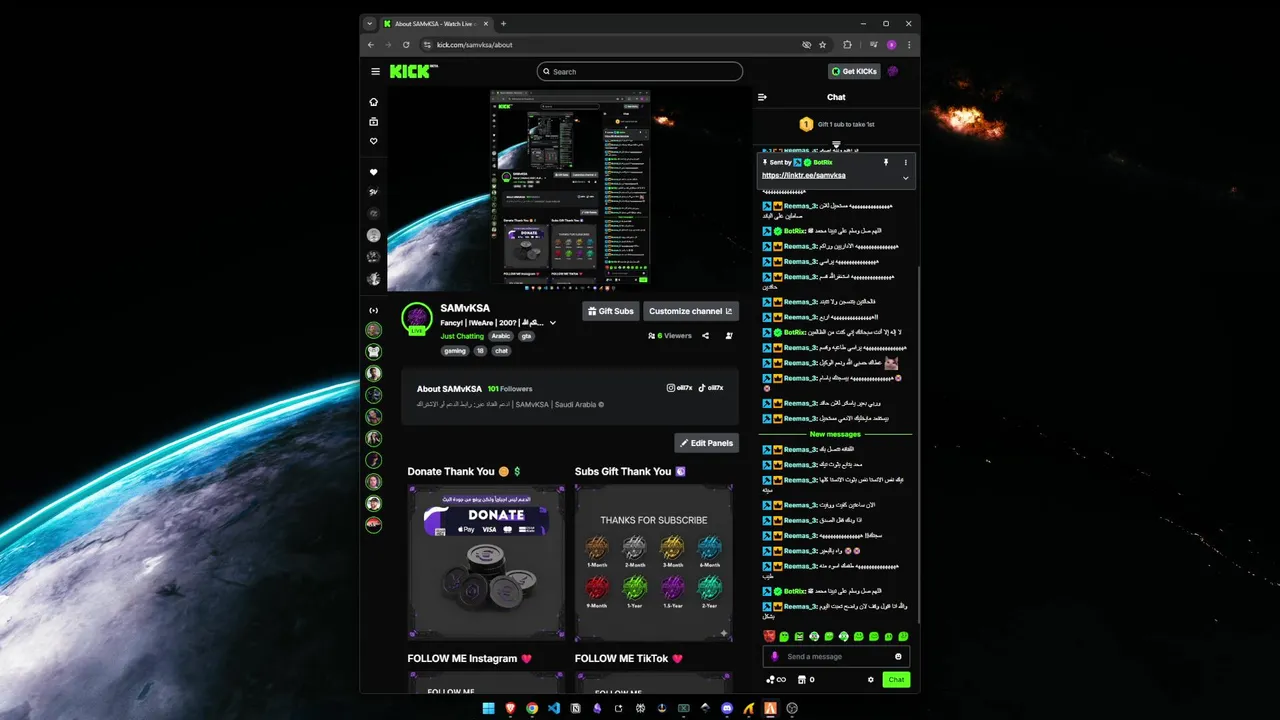Expand the pinned message chevron

point(906,178)
